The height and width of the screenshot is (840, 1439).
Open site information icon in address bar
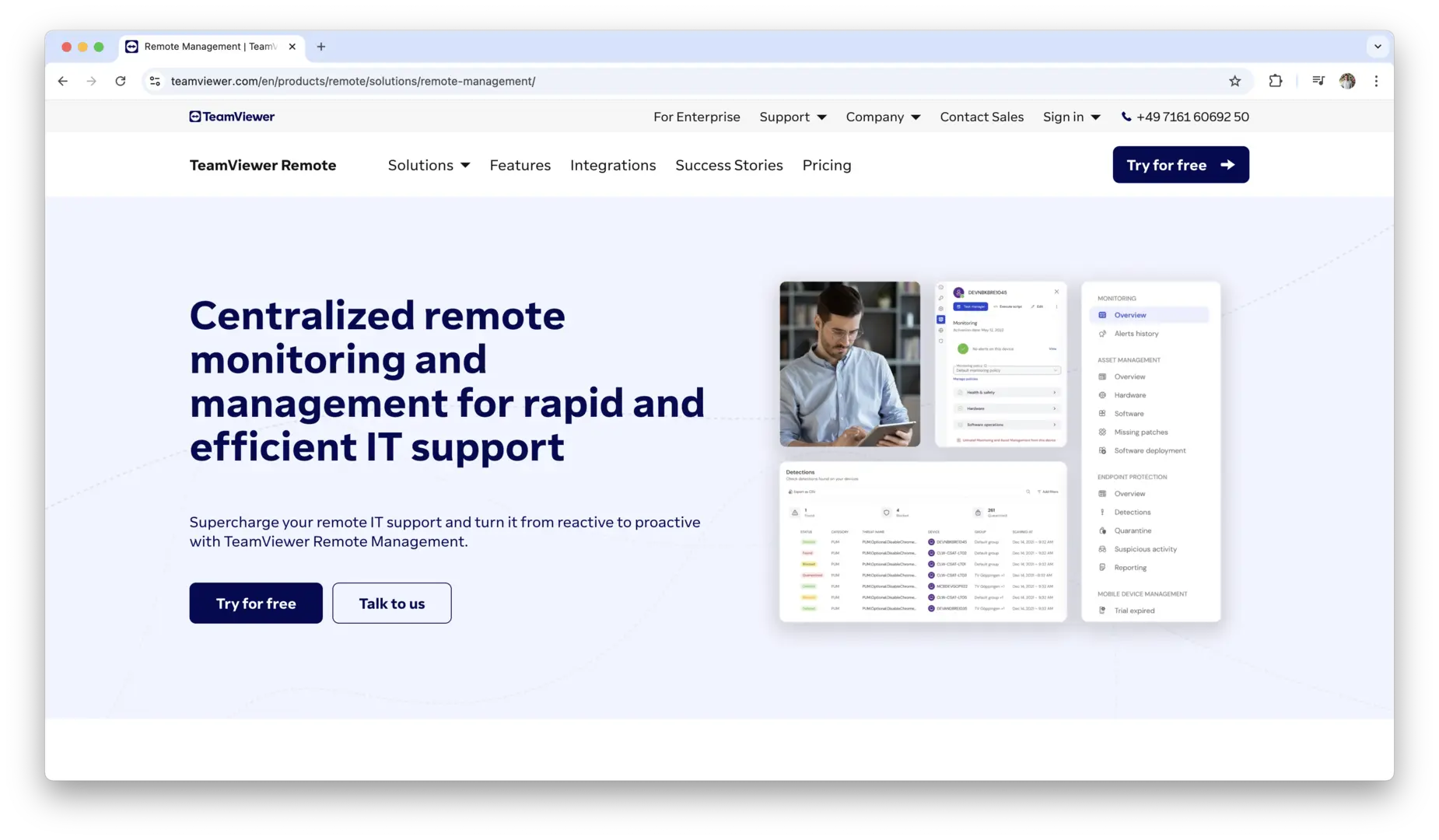tap(156, 81)
